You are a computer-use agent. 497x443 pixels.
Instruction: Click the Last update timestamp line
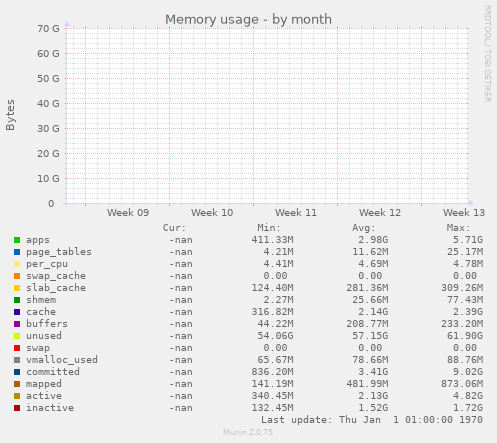tap(372, 420)
